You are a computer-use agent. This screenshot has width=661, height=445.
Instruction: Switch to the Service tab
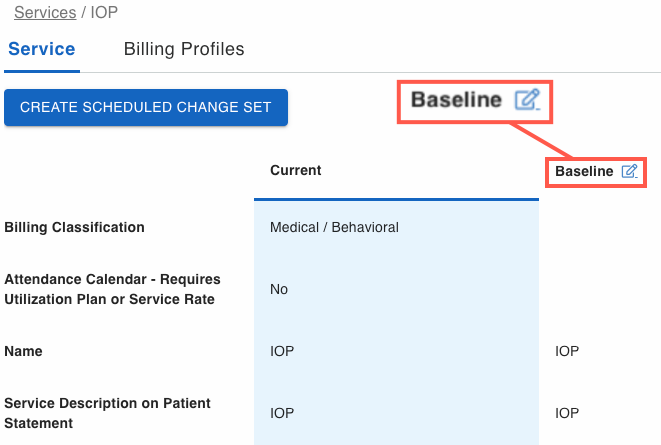point(42,49)
